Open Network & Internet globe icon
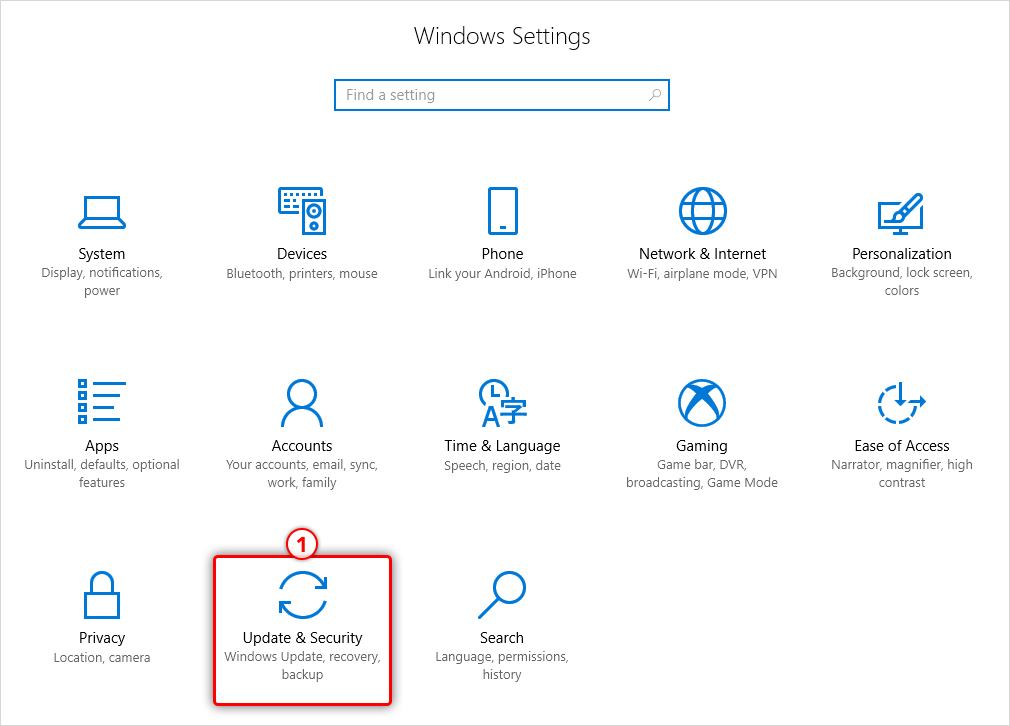This screenshot has width=1010, height=726. tap(702, 211)
